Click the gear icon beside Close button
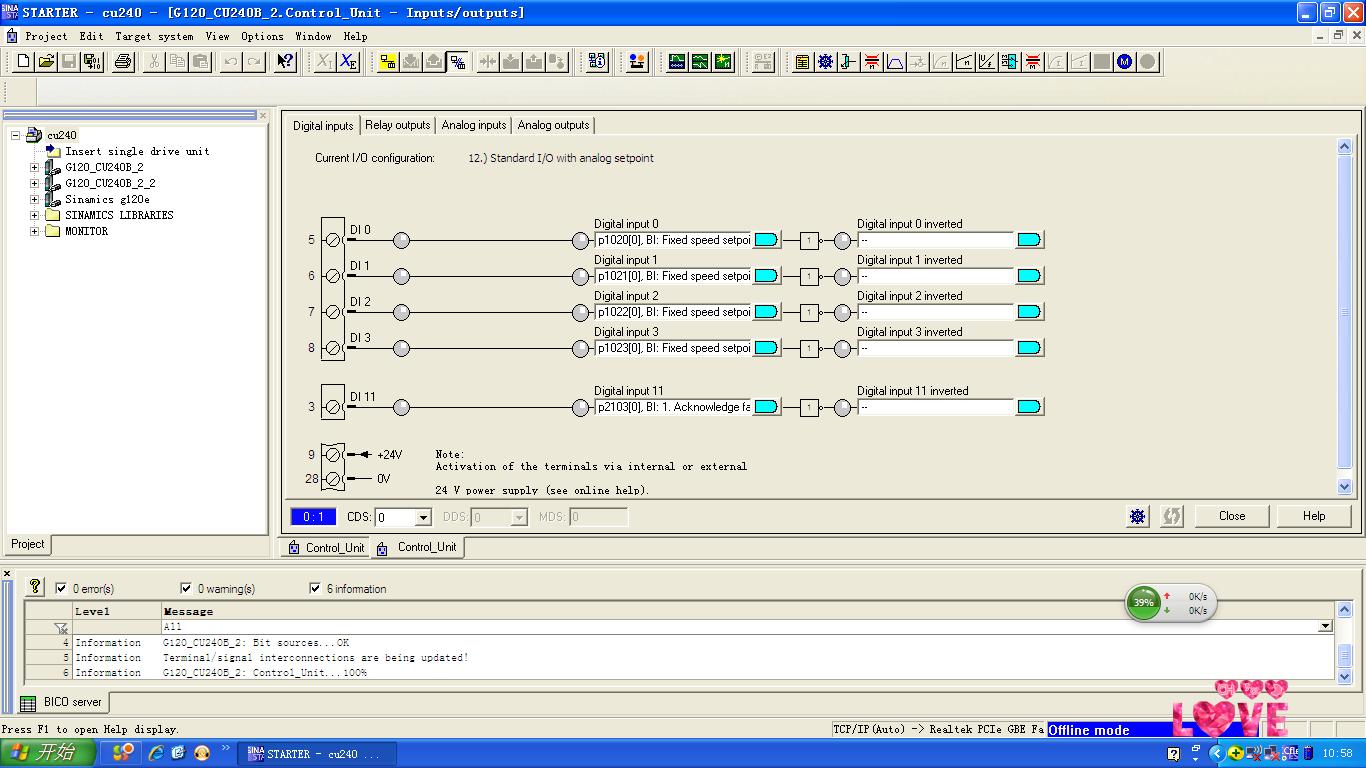 coord(1138,516)
